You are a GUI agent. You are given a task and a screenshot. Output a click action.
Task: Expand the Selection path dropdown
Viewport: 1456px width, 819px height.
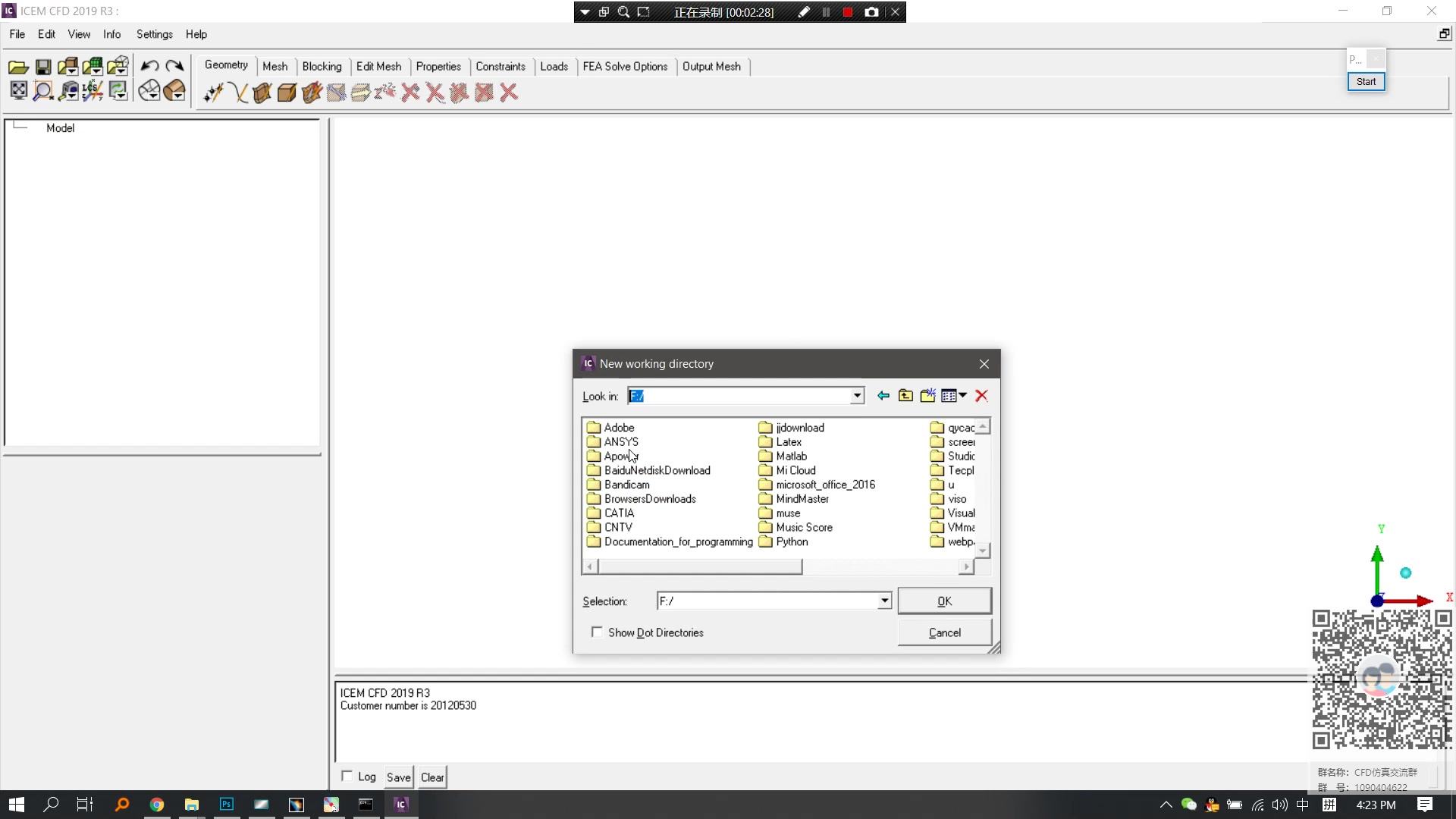click(884, 601)
